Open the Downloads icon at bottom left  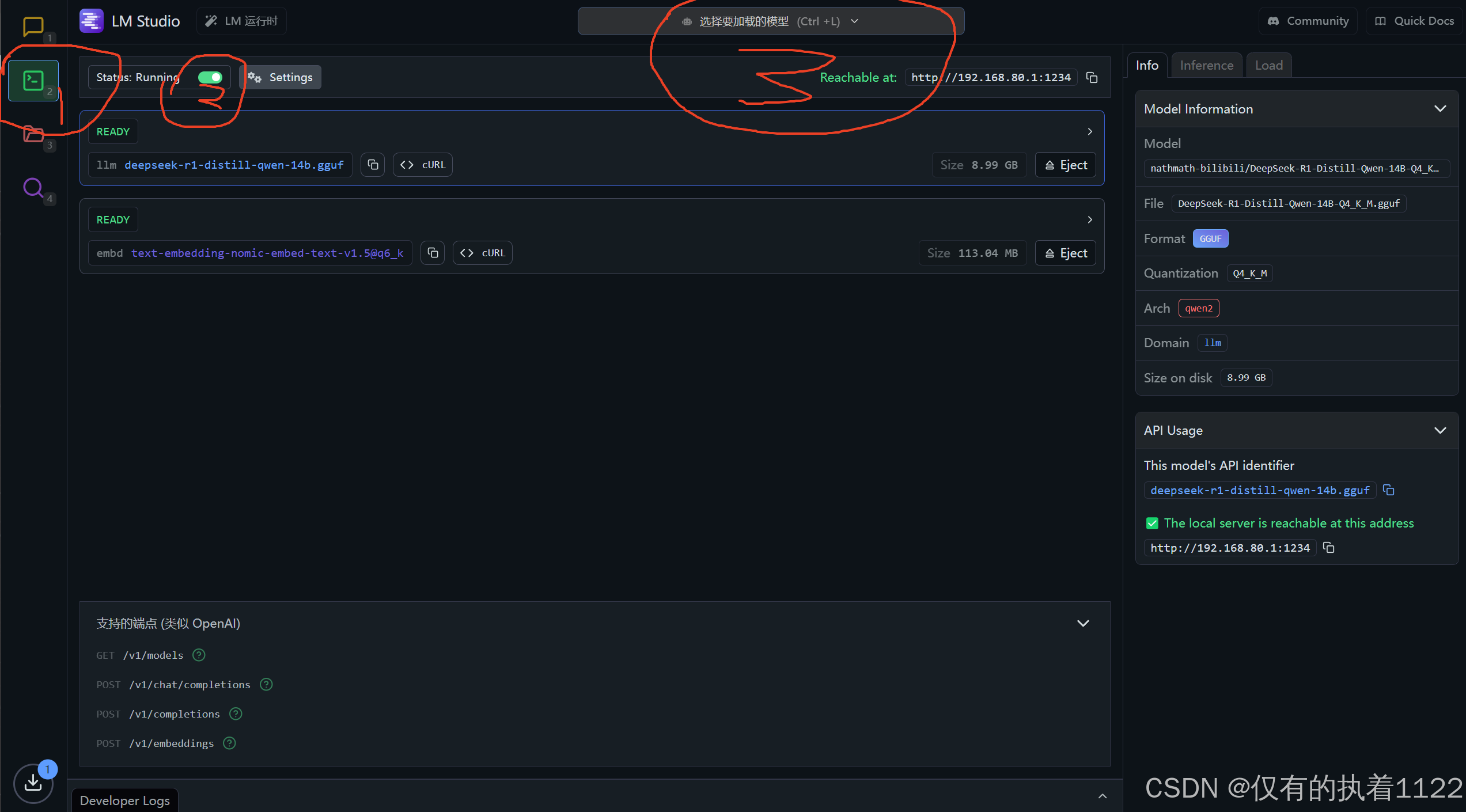click(x=33, y=783)
